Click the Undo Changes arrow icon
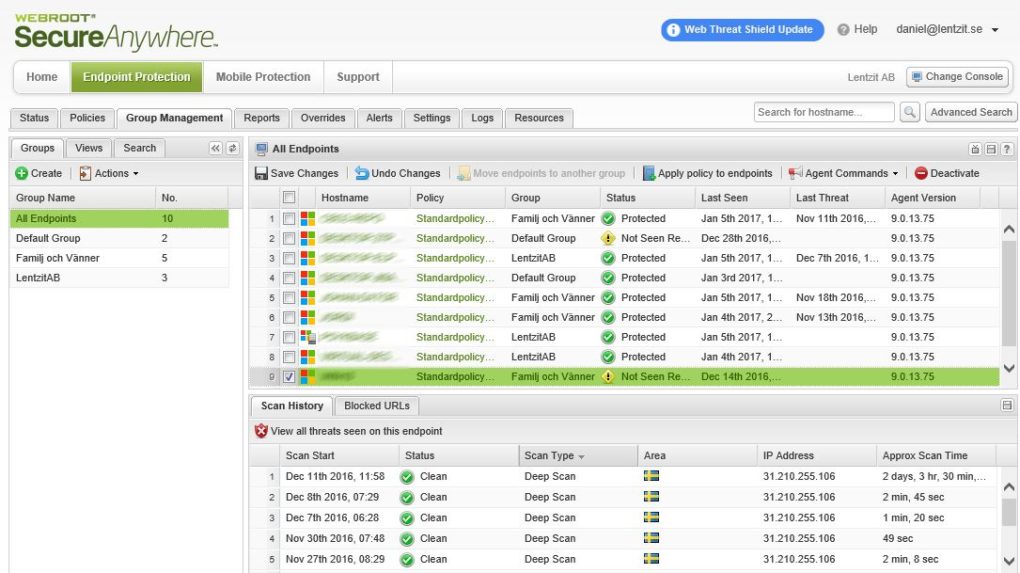This screenshot has height=573, width=1020. click(362, 173)
